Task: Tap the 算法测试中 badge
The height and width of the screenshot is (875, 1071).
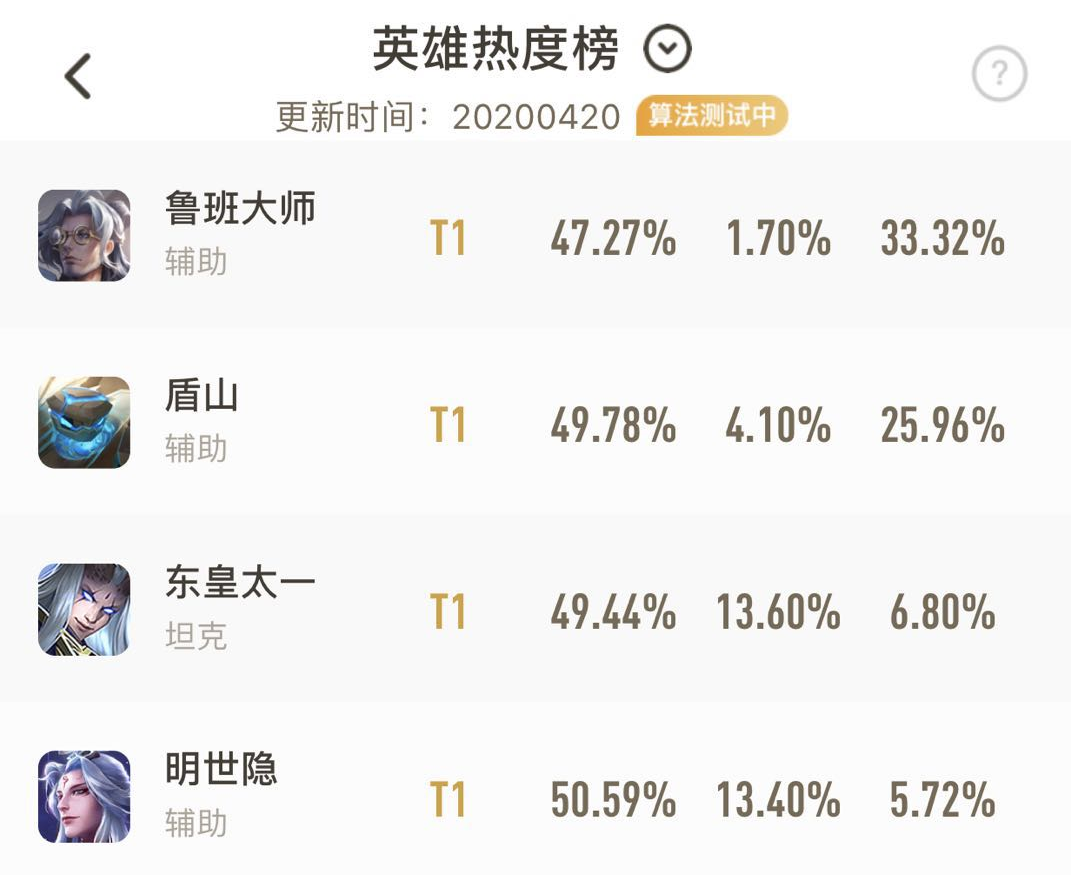Action: coord(712,115)
